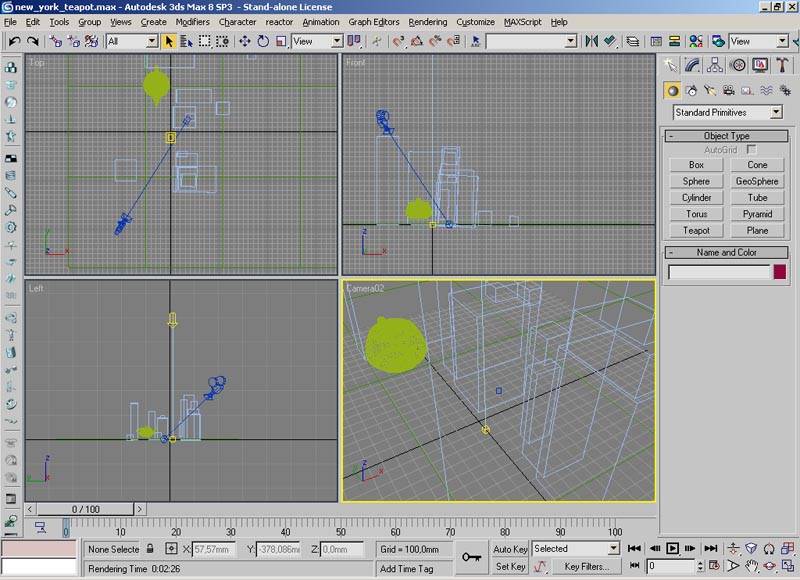The image size is (800, 580).
Task: Collapse the Object Type rollout
Action: [726, 136]
